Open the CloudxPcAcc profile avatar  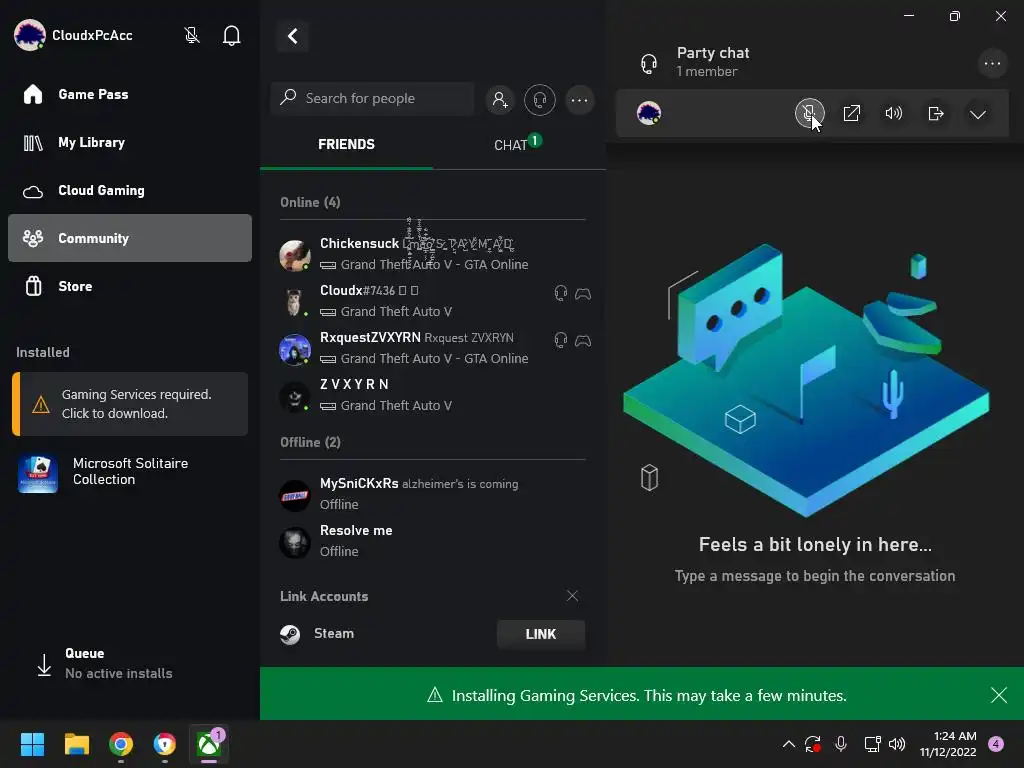pos(29,35)
